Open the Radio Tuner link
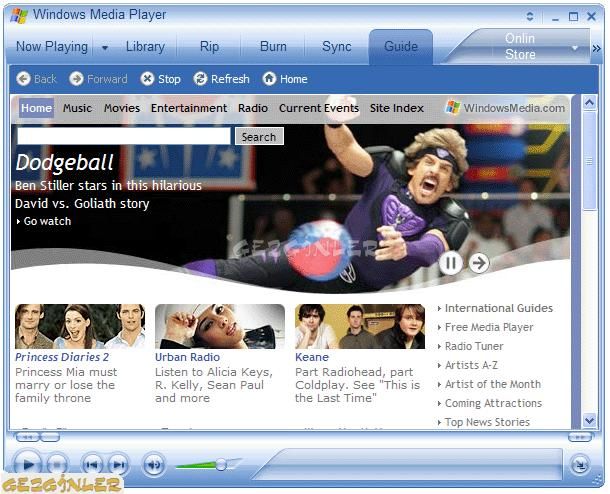Screen dimensions: 610x494 click(474, 346)
